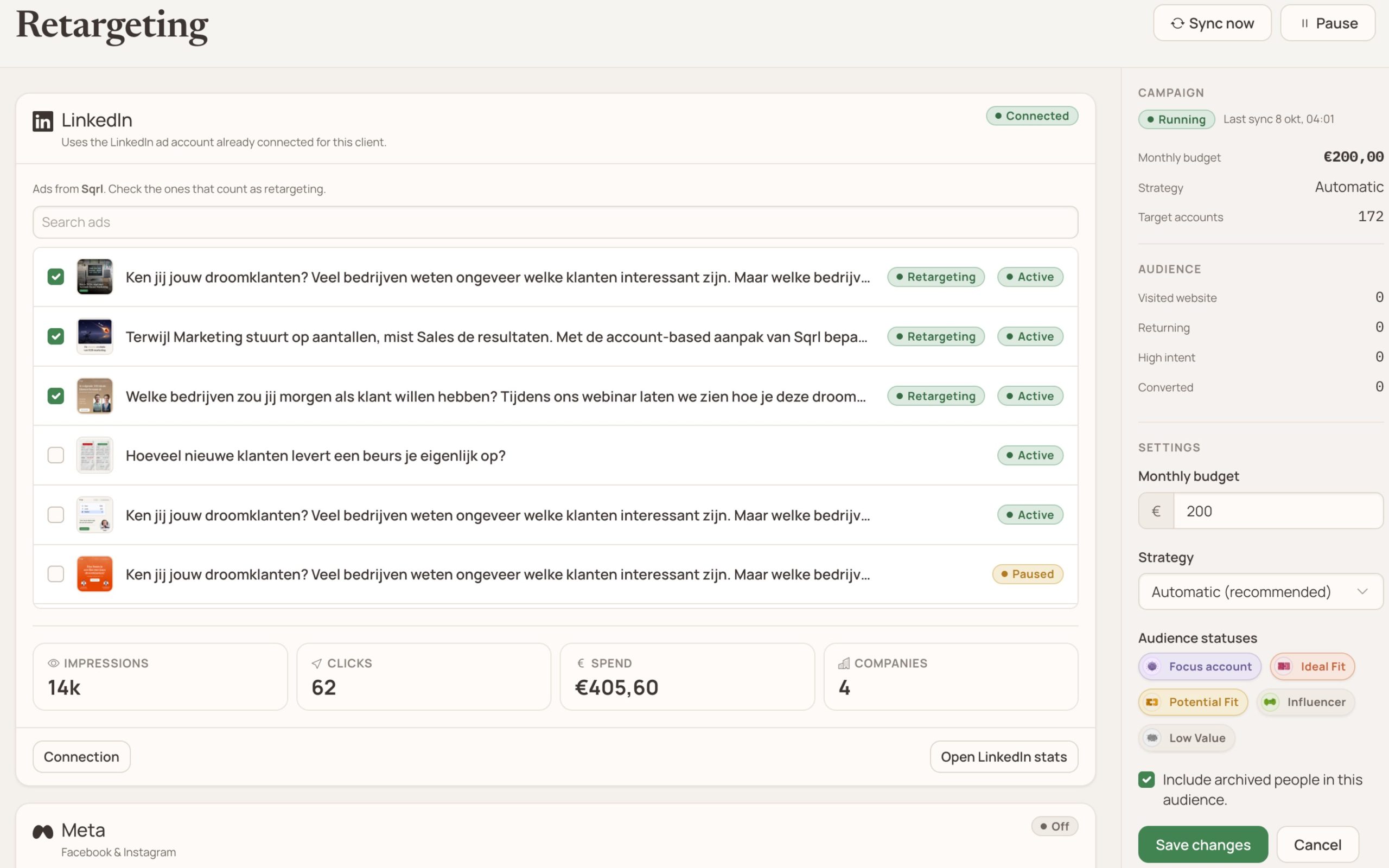Open thumbnail of 'Hoeveel nieuwe klanten' ad

pos(95,455)
